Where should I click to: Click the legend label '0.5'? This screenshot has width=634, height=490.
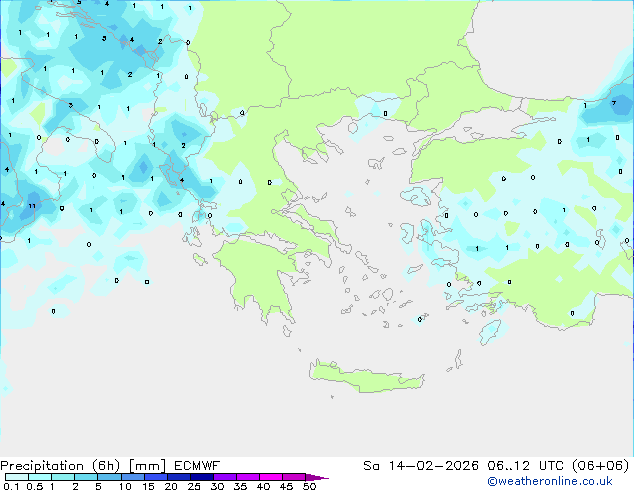35,486
